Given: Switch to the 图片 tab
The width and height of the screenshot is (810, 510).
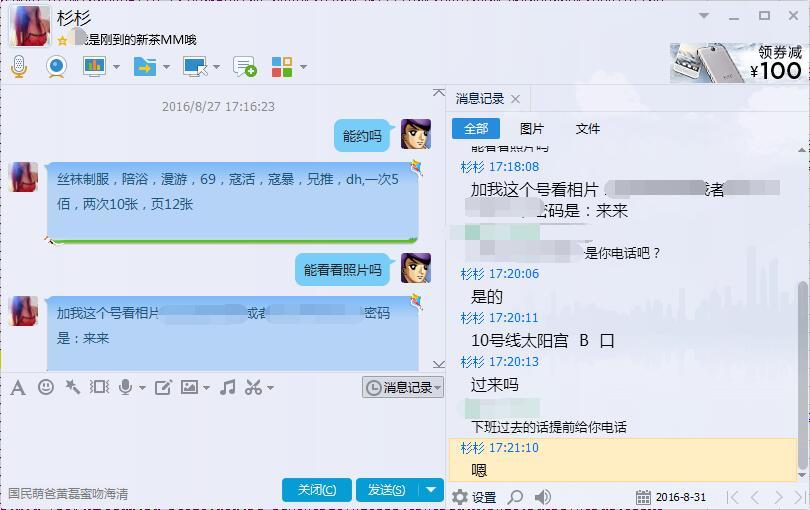Looking at the screenshot, I should pyautogui.click(x=532, y=129).
